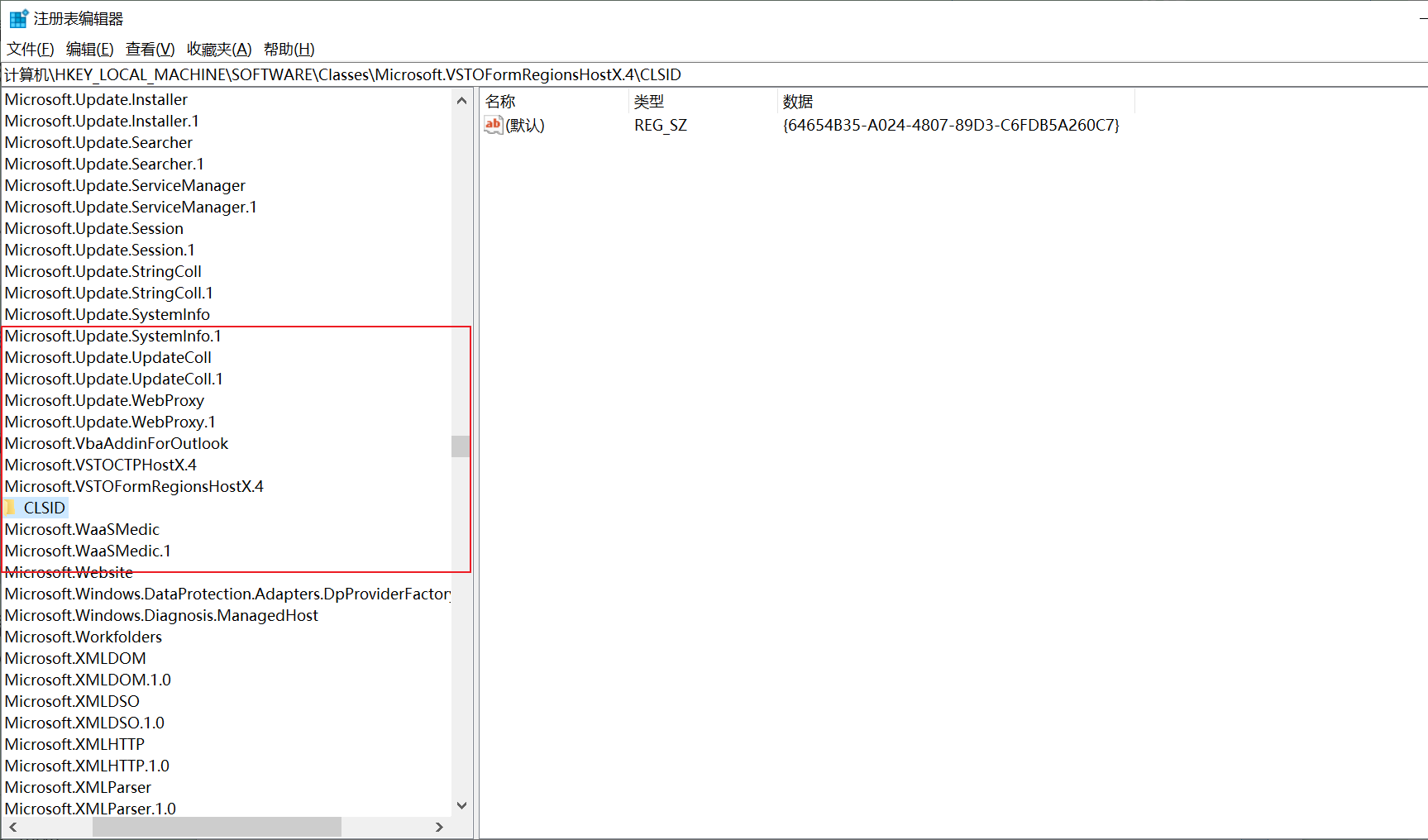The image size is (1428, 840).
Task: Click the REG_SZ type cell
Action: coord(661,125)
